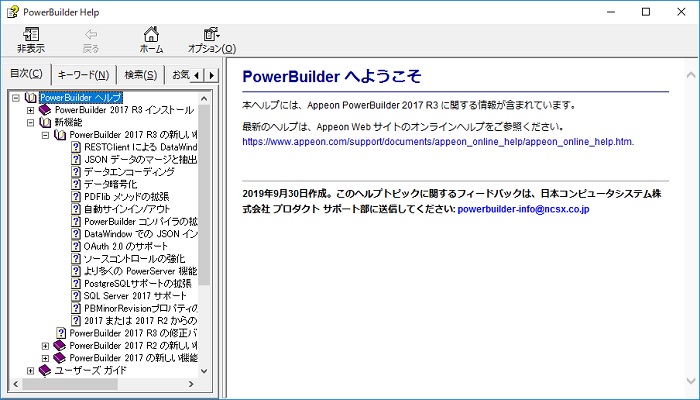Open the SQL Server 2017 サポート topic

click(135, 296)
